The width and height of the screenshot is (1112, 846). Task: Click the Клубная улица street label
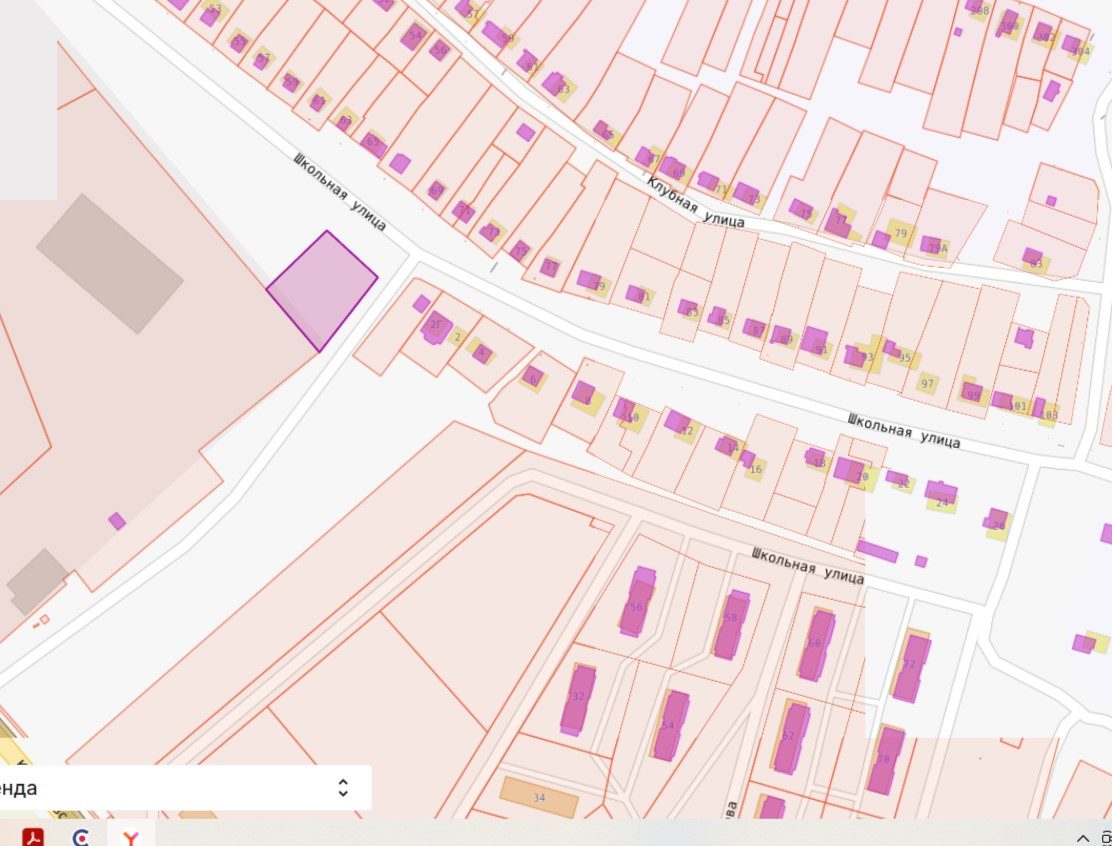[695, 203]
